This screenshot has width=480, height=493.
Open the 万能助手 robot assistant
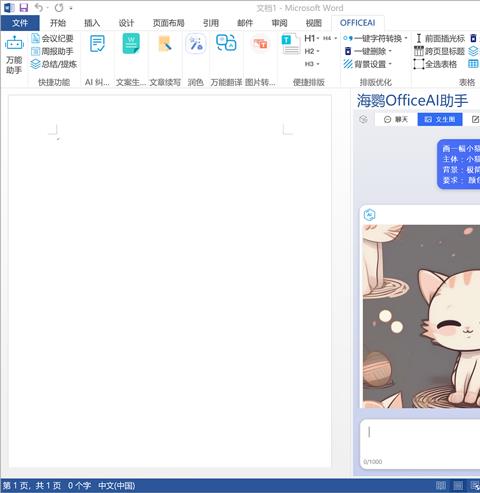[14, 55]
